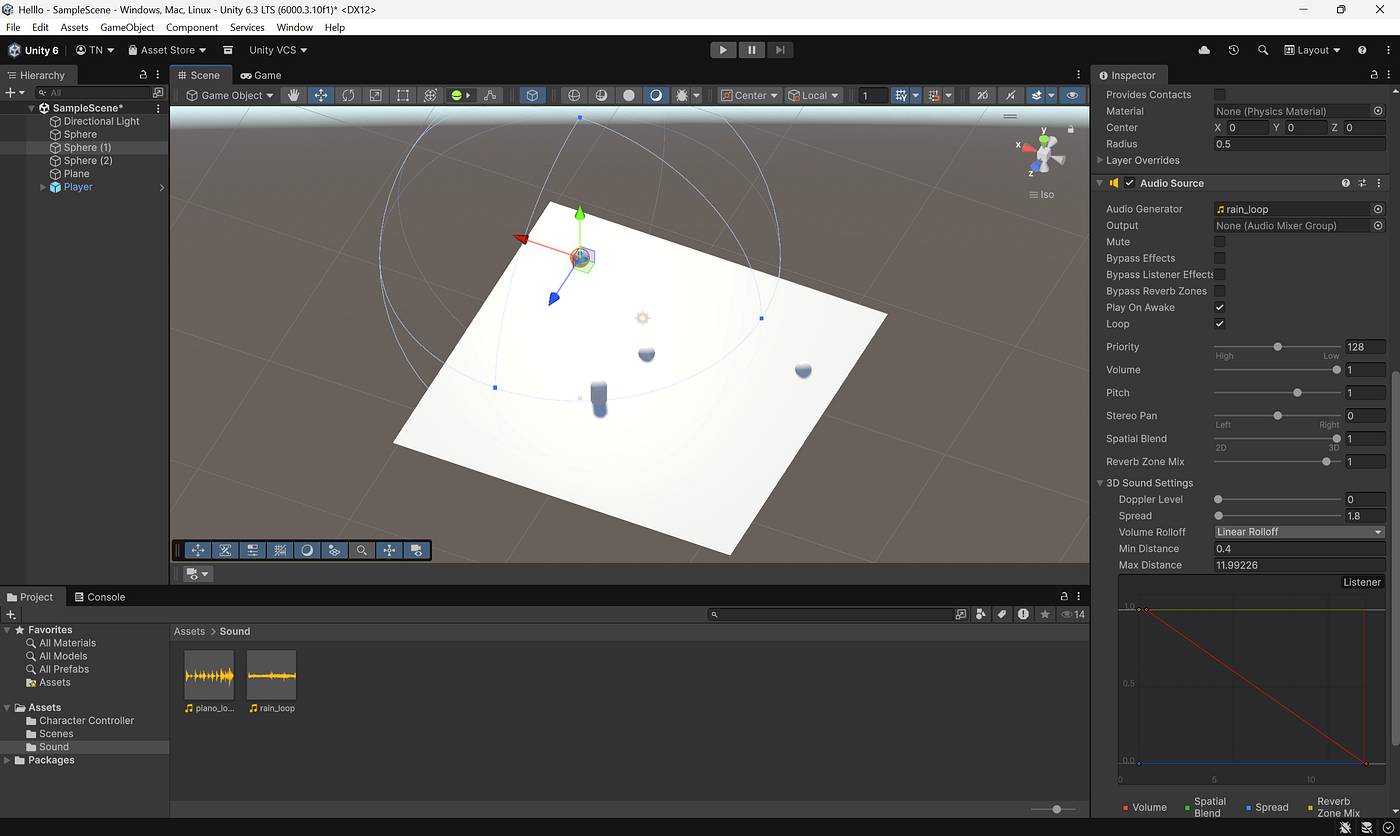
Task: Open Unity cloud icon in top bar
Action: [1204, 50]
